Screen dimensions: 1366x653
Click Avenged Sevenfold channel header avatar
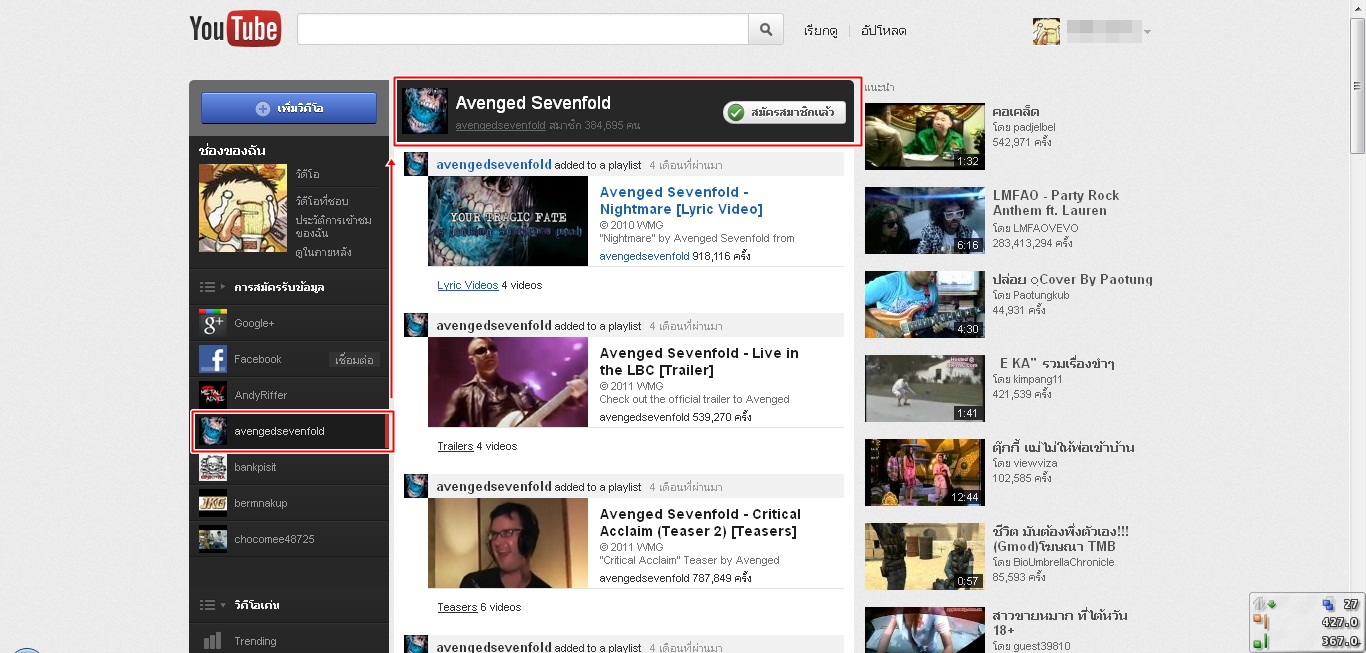tap(424, 110)
